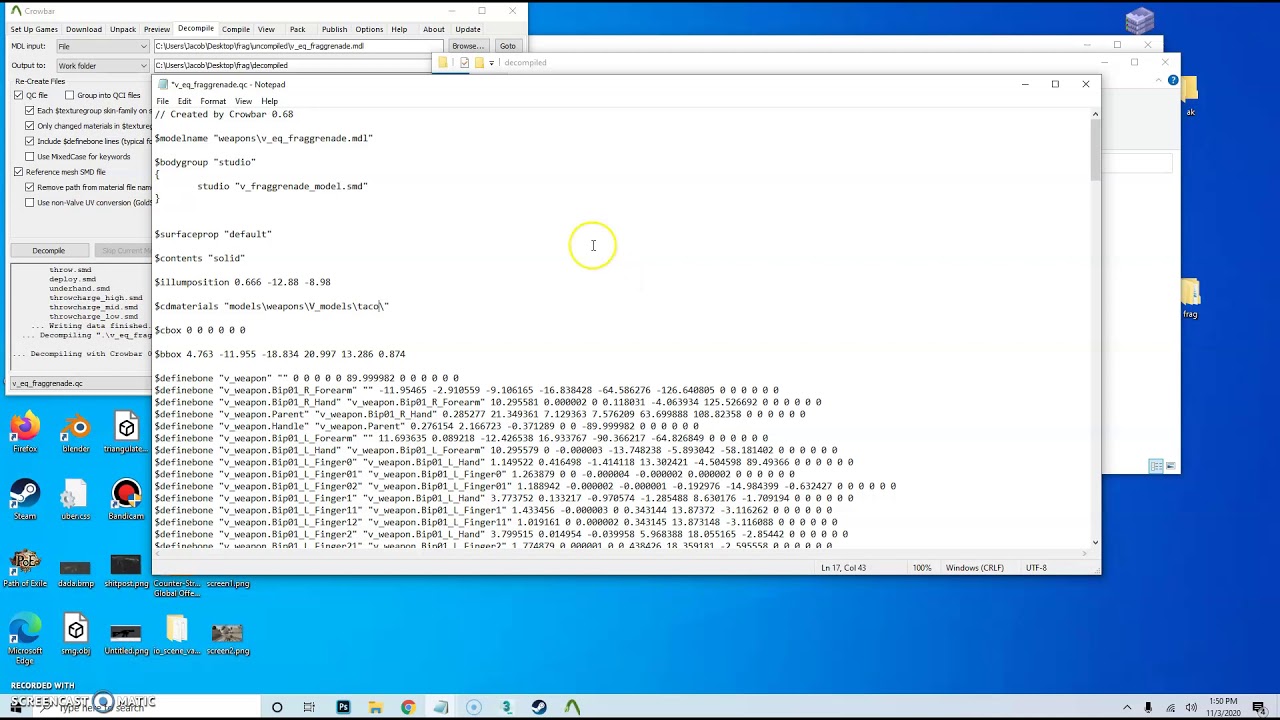Switch to Notepad in taskbar

pos(441,708)
